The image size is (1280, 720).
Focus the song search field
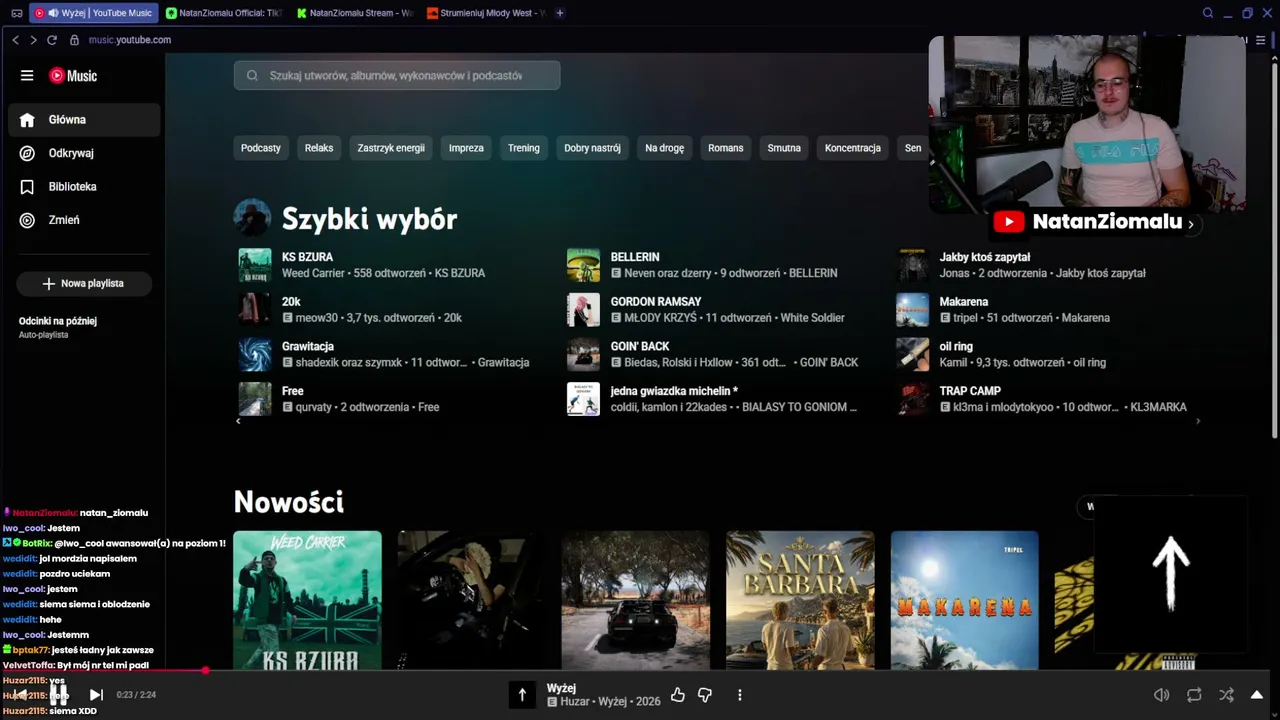(x=397, y=75)
